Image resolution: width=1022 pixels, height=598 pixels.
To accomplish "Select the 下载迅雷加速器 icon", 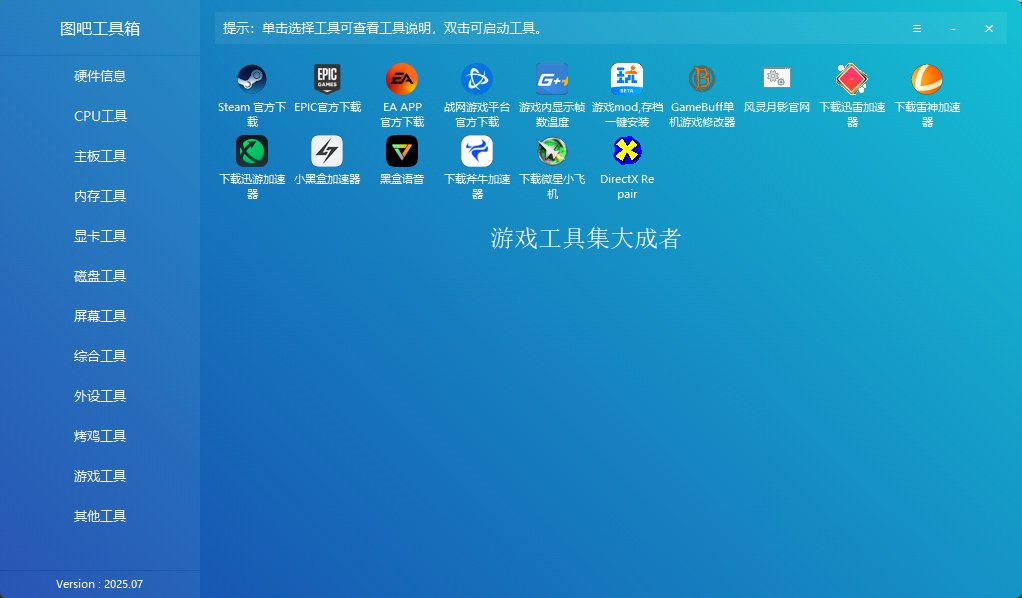I will (x=852, y=79).
